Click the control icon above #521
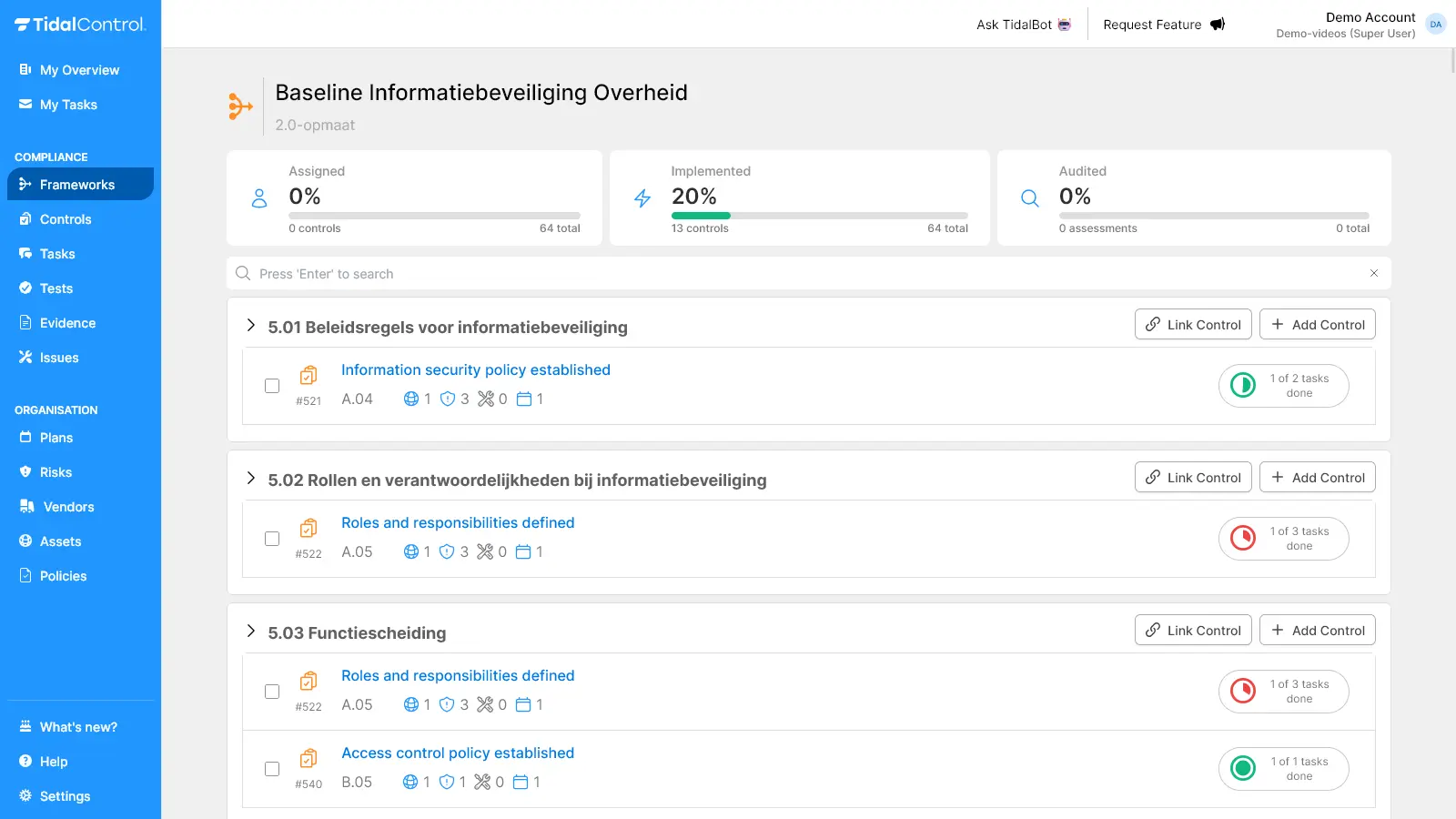 [x=308, y=375]
